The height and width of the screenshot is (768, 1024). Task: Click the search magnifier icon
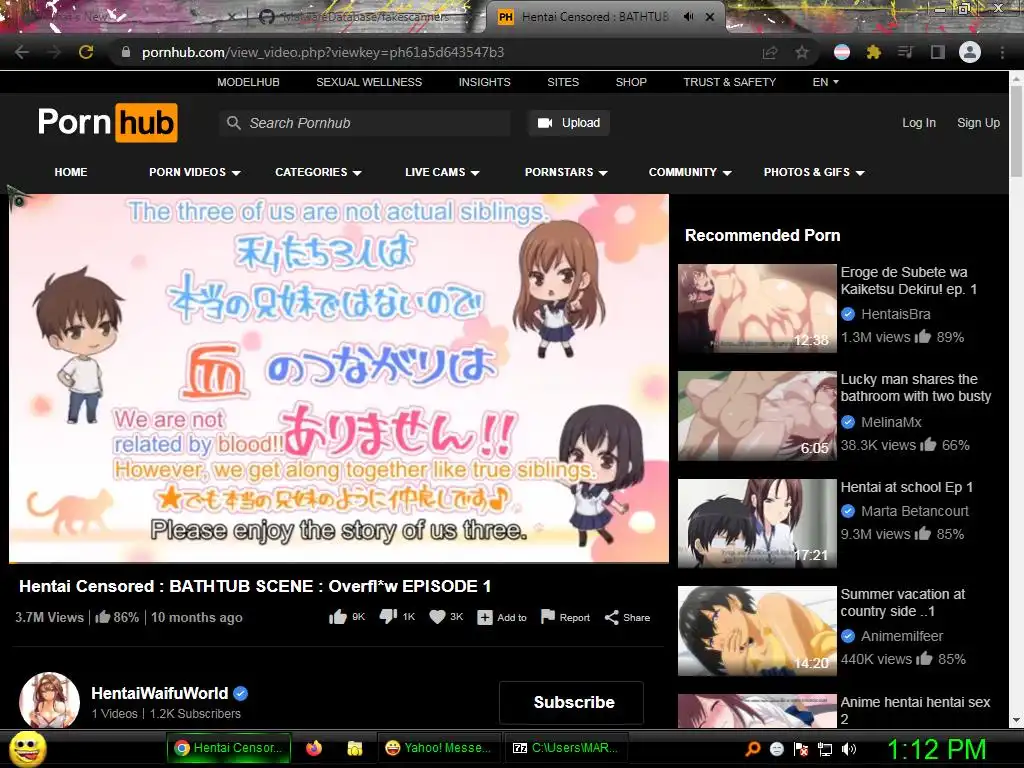[233, 123]
